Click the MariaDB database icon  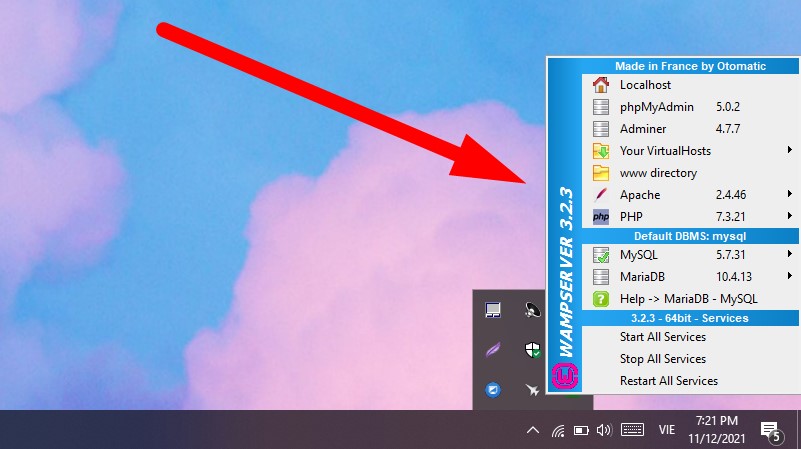pos(601,277)
